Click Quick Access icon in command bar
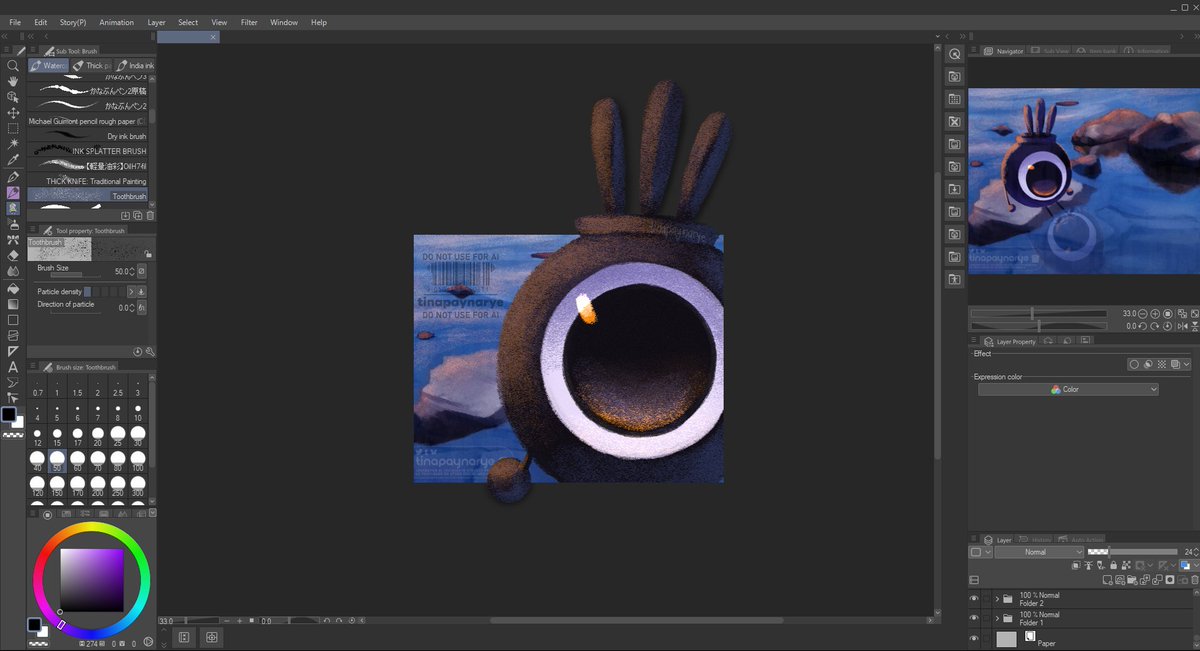This screenshot has height=651, width=1200. tap(955, 54)
